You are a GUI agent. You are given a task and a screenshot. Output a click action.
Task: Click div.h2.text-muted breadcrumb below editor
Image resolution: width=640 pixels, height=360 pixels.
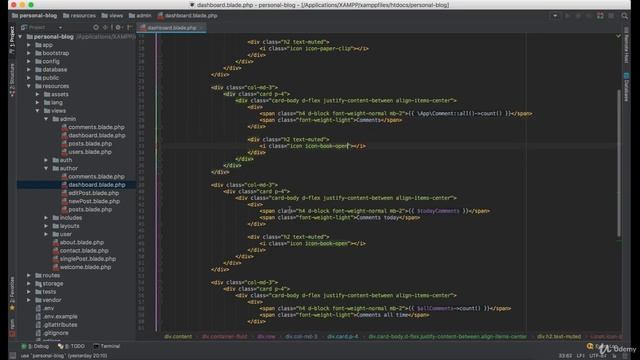tap(559, 337)
